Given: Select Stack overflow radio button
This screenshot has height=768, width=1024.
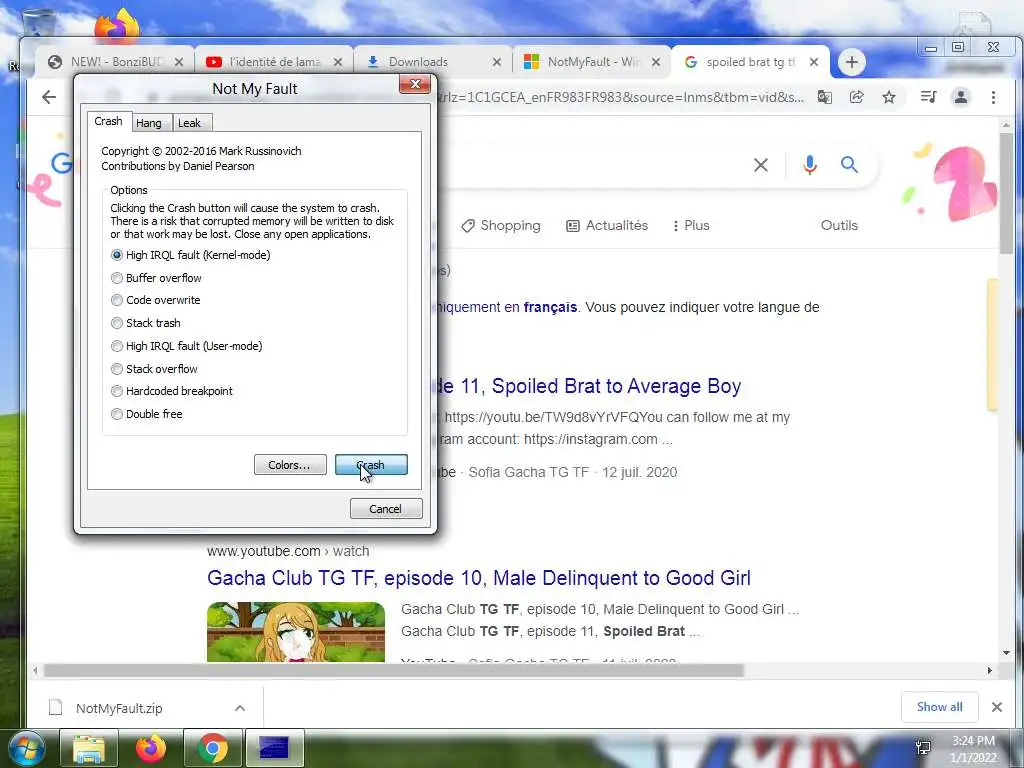Looking at the screenshot, I should pyautogui.click(x=117, y=369).
